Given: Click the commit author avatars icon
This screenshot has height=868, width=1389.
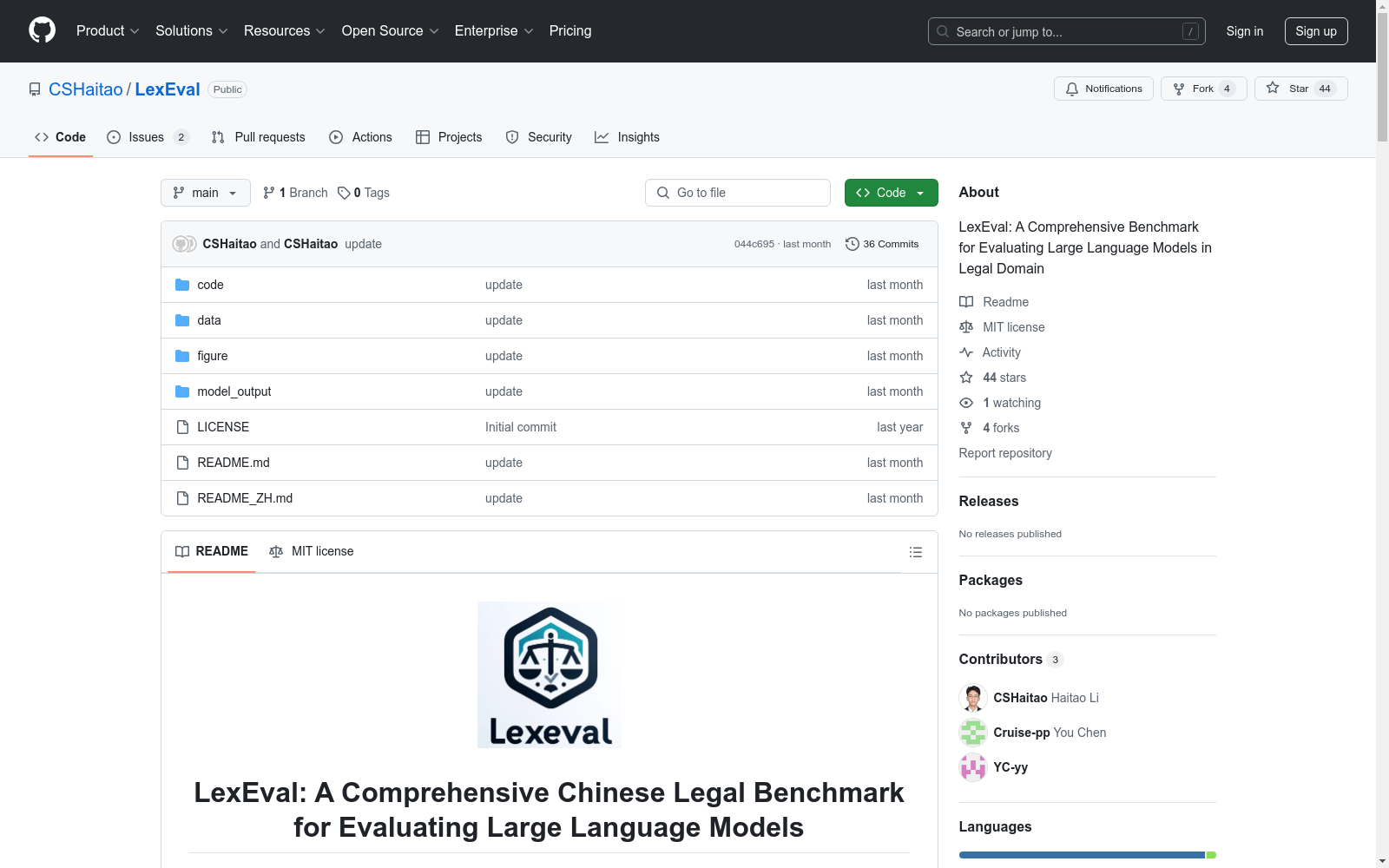Looking at the screenshot, I should [184, 244].
